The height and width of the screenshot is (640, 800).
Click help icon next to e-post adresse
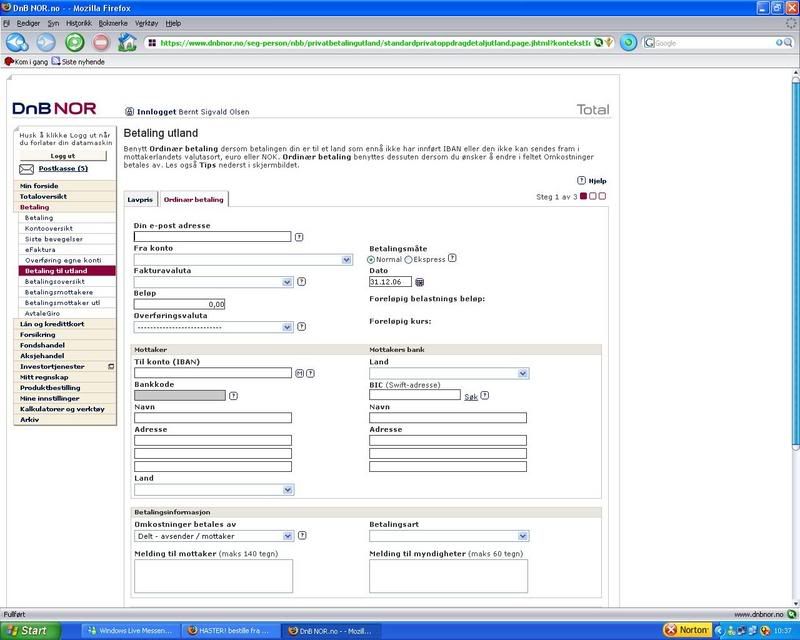coord(299,237)
